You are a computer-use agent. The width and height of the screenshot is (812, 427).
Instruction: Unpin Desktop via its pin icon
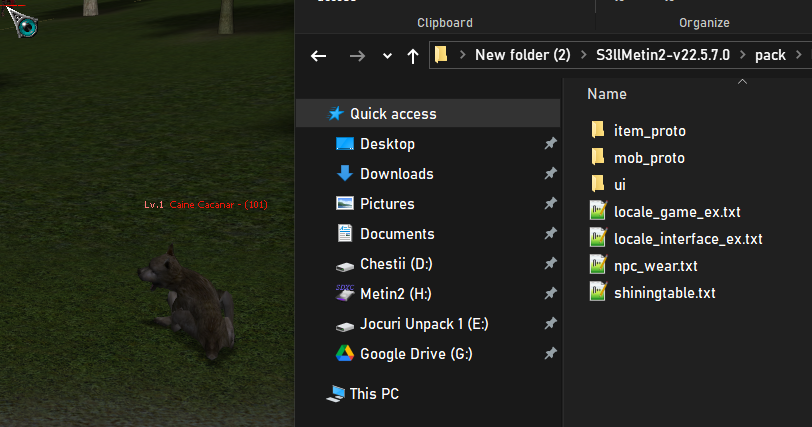click(550, 143)
